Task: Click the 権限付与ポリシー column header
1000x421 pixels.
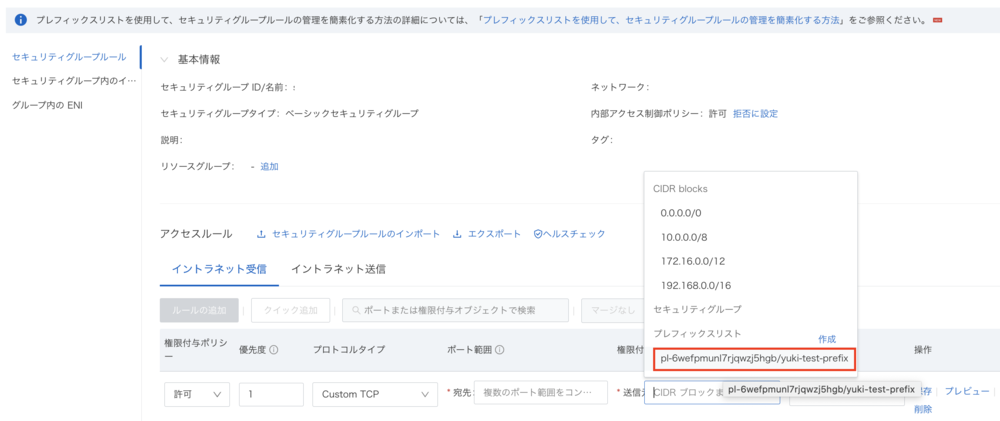Action: coord(195,350)
